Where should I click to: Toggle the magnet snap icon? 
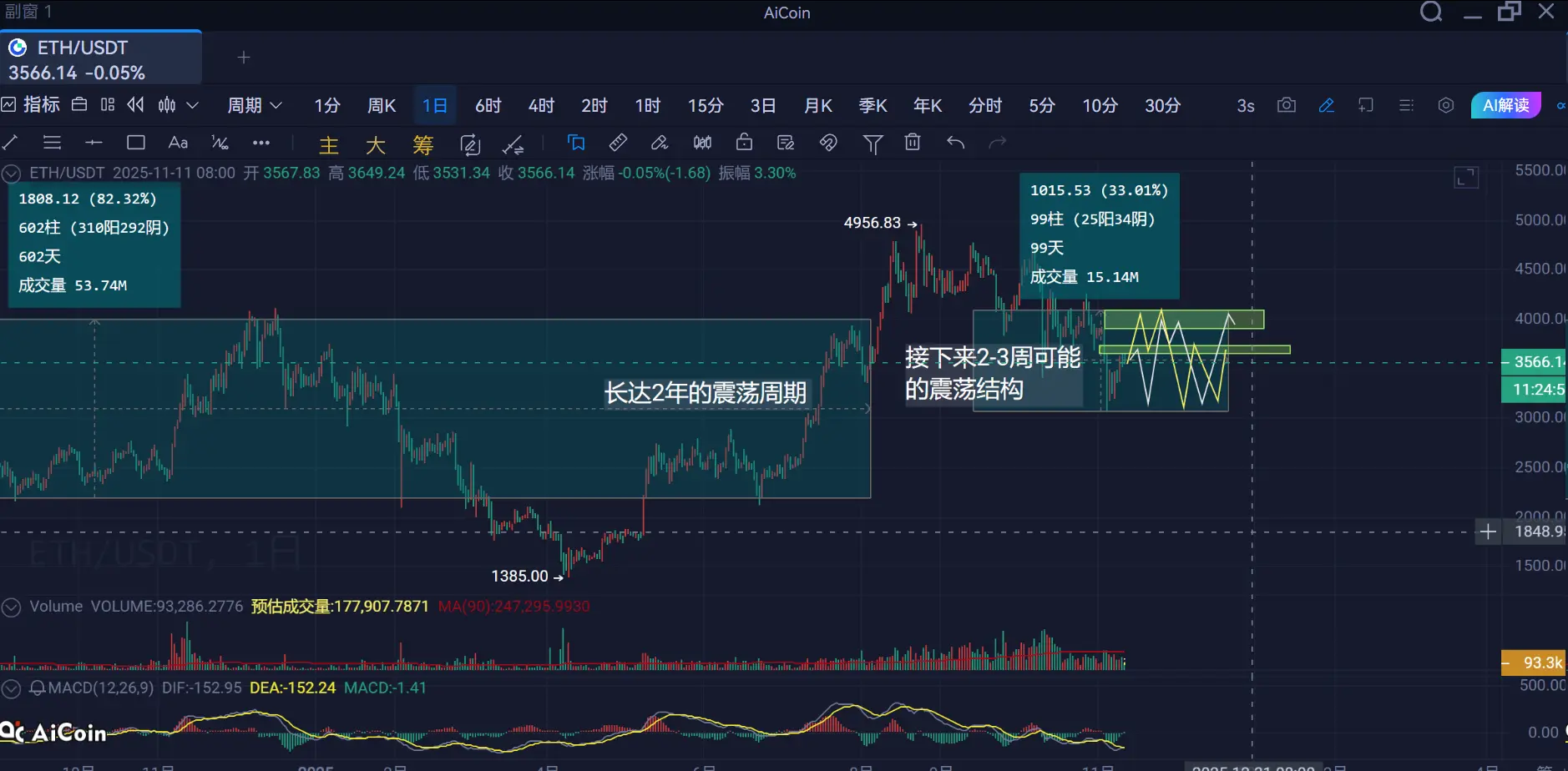(828, 143)
